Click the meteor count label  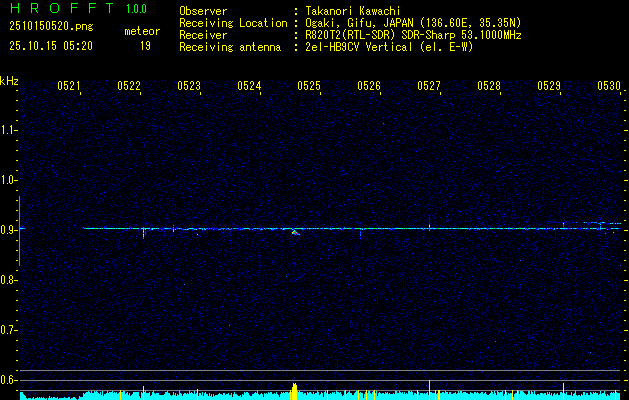[142, 31]
